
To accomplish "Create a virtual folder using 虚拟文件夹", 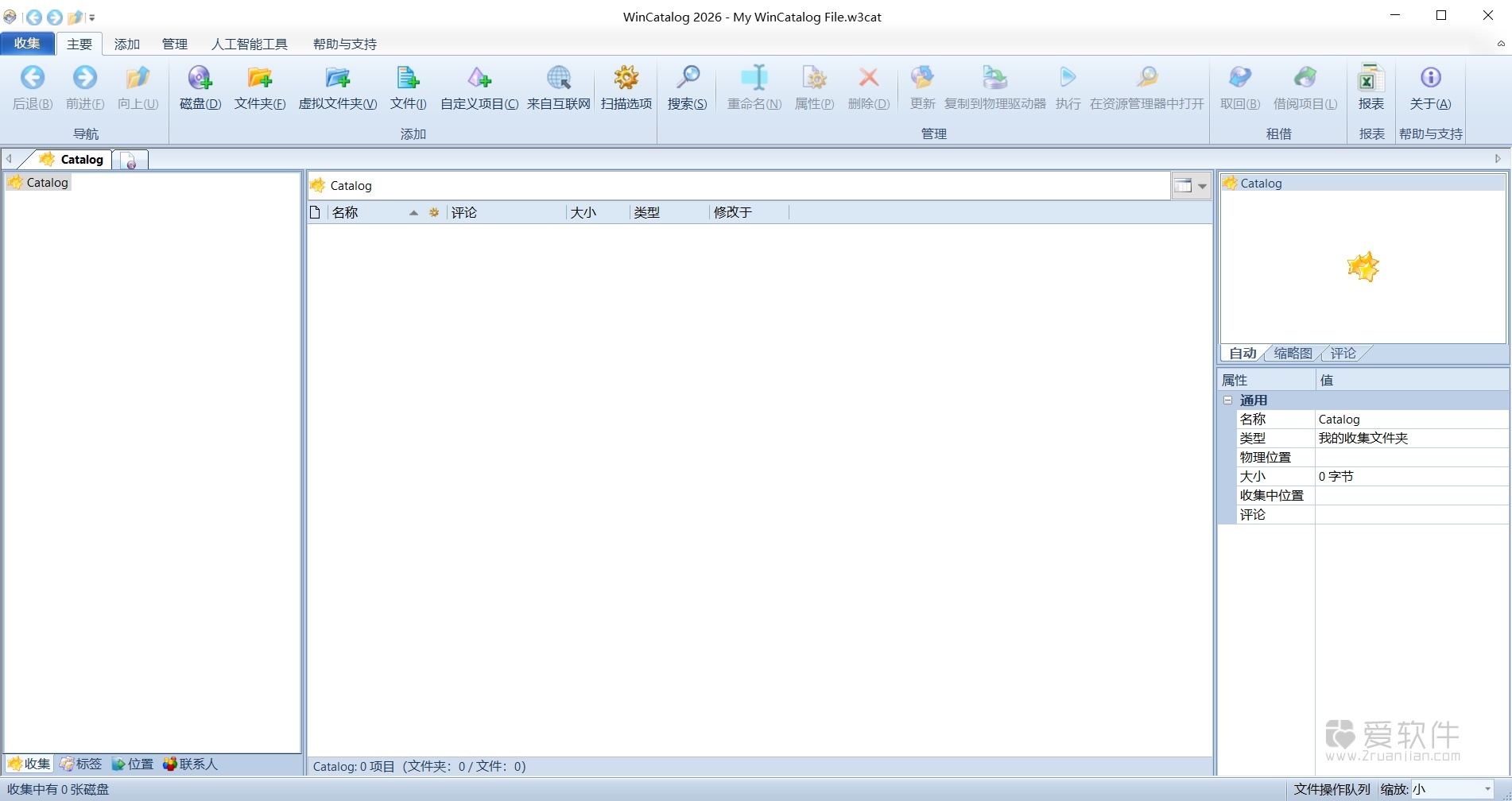I will 337,87.
